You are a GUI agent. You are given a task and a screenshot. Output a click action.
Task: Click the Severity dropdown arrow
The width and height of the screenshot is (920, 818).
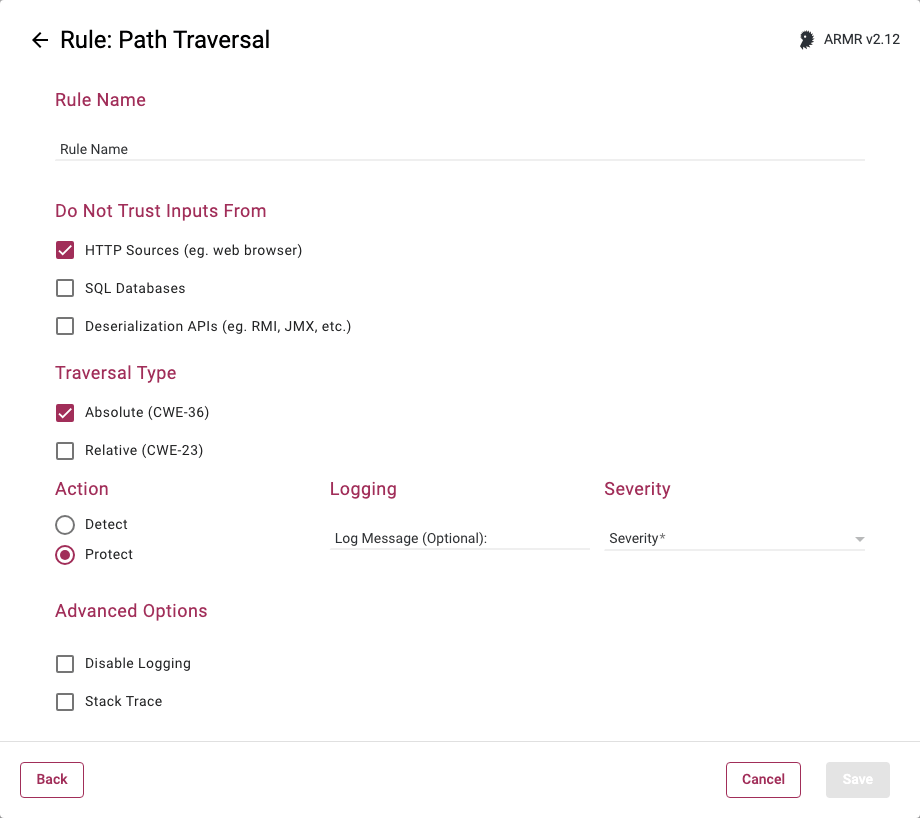coord(859,539)
